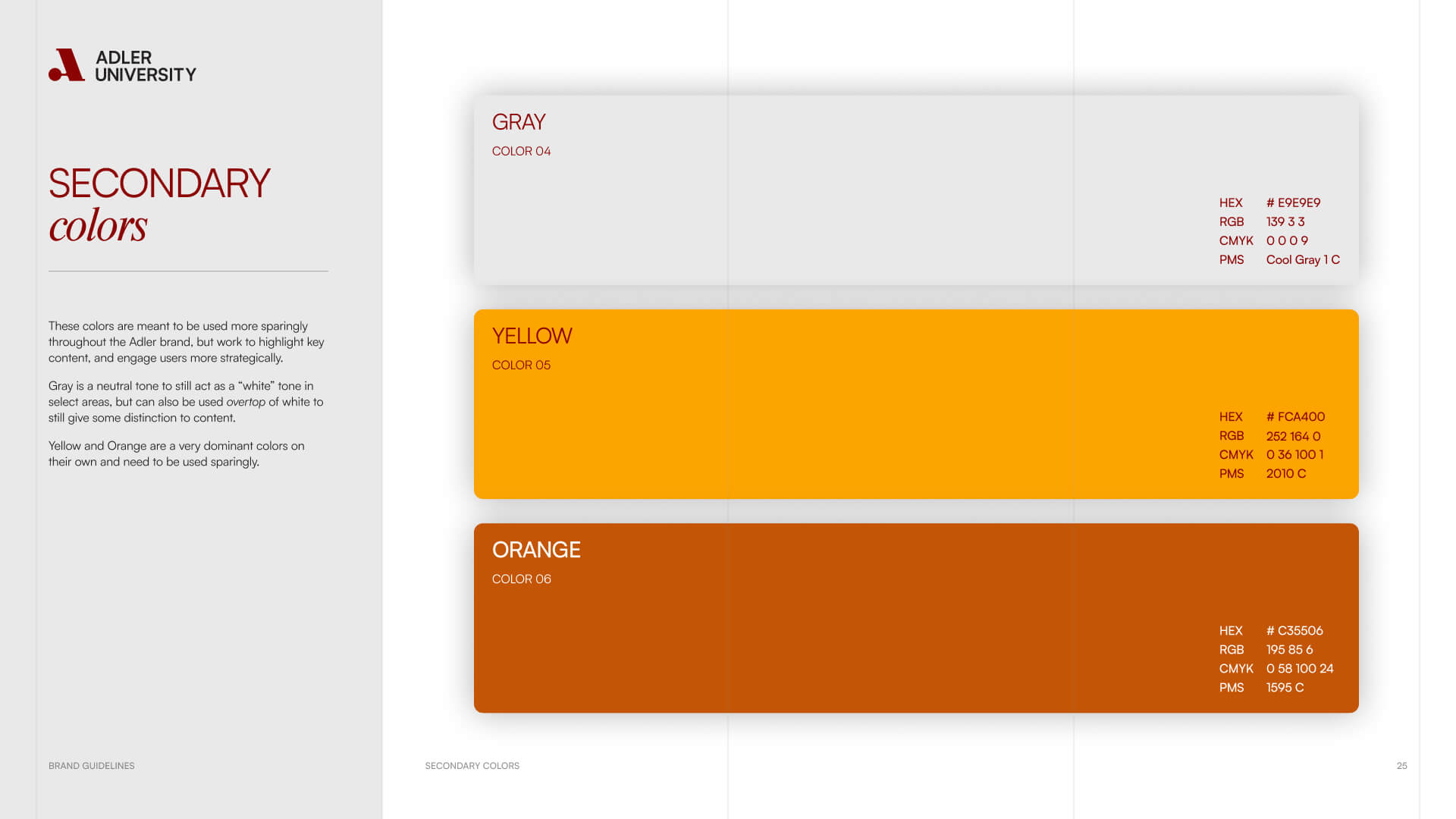Viewport: 1456px width, 819px height.
Task: Click the COLOR 05 label
Action: coord(521,365)
